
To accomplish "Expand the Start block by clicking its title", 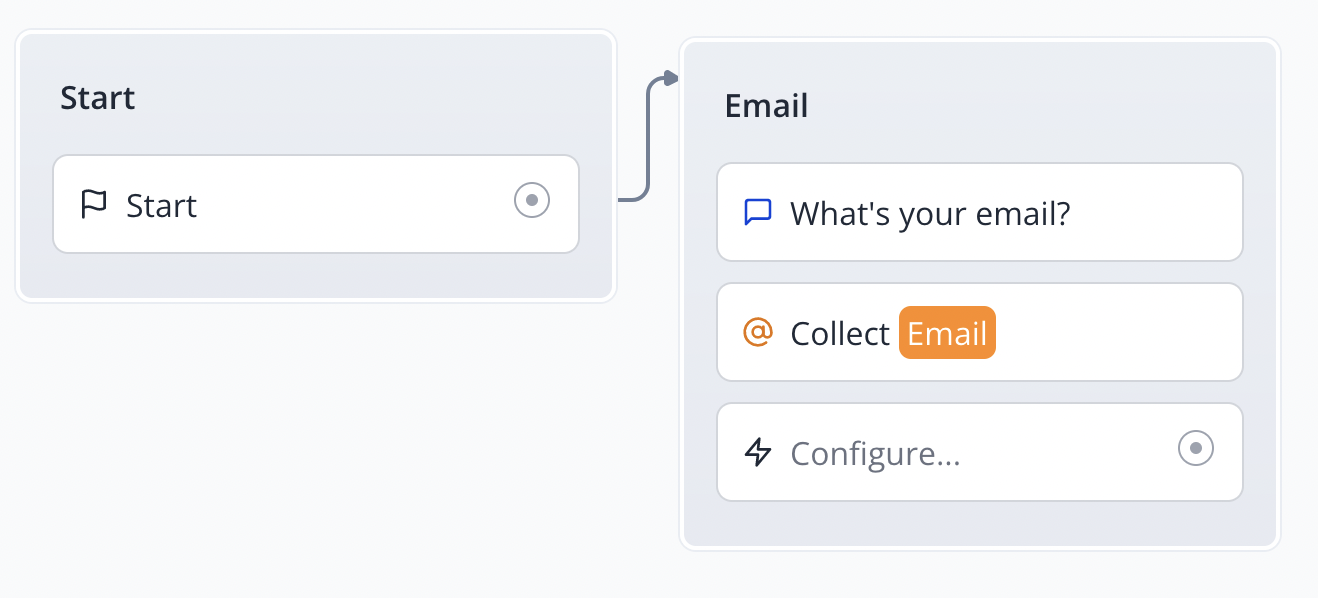I will (97, 97).
